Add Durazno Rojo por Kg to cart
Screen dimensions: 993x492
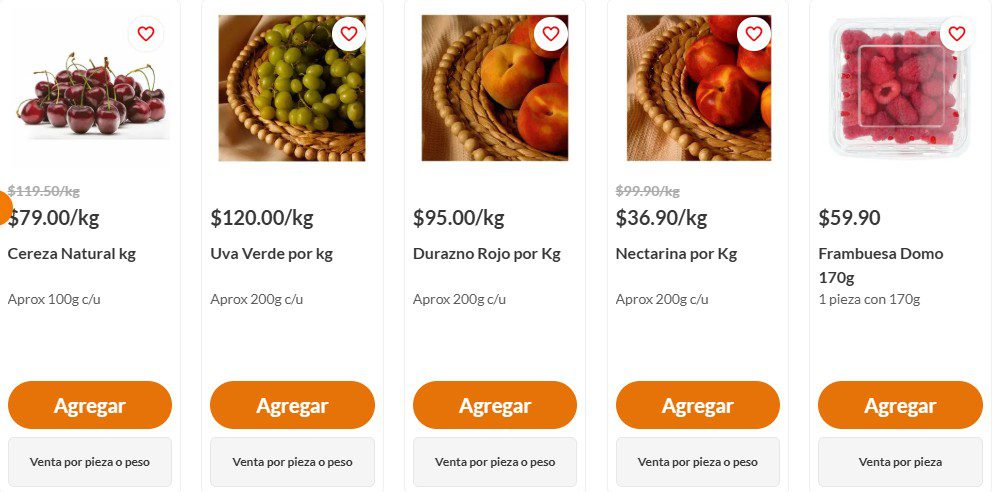(x=495, y=405)
